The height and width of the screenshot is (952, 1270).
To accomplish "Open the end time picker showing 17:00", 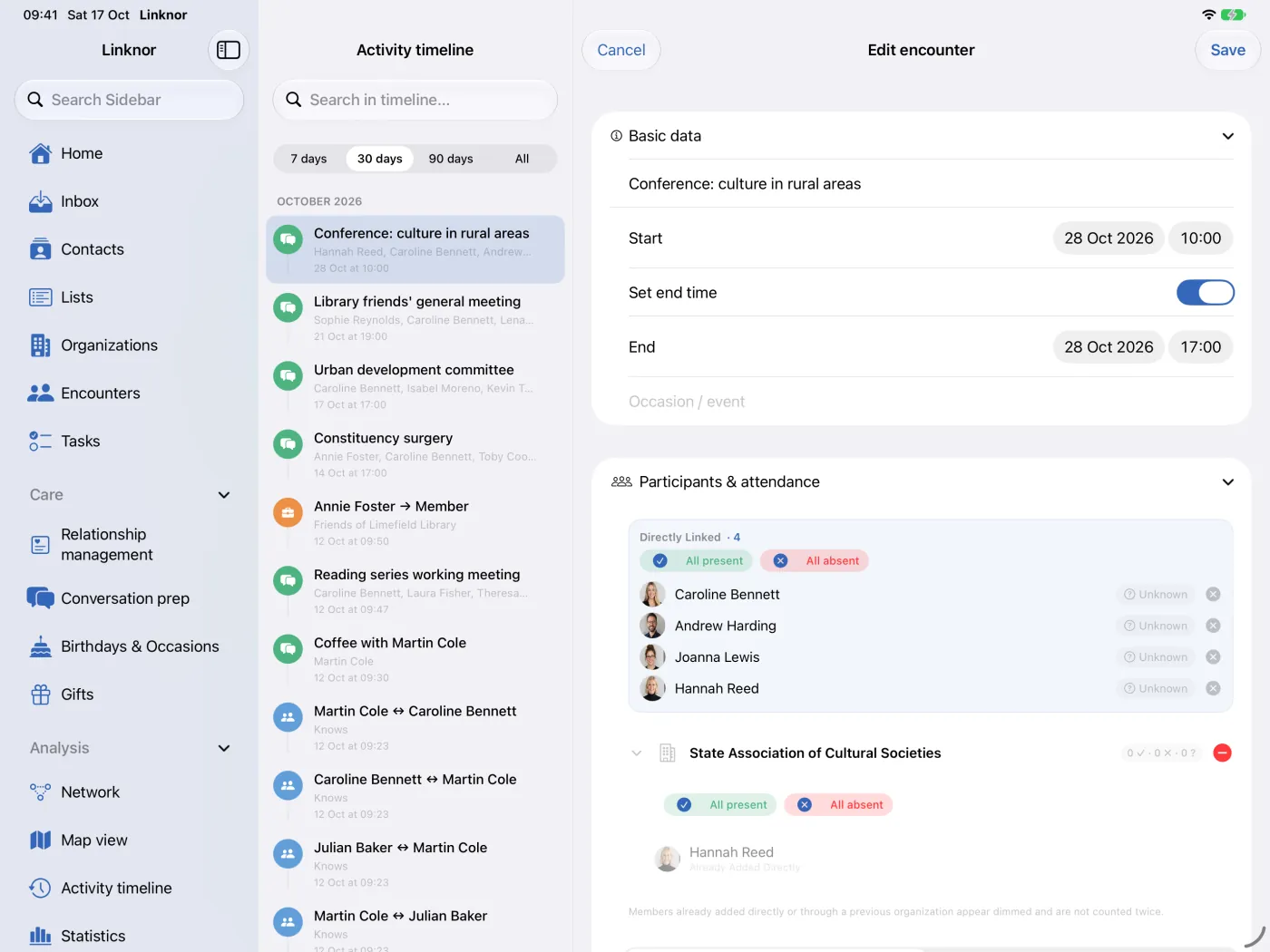I will point(1200,347).
